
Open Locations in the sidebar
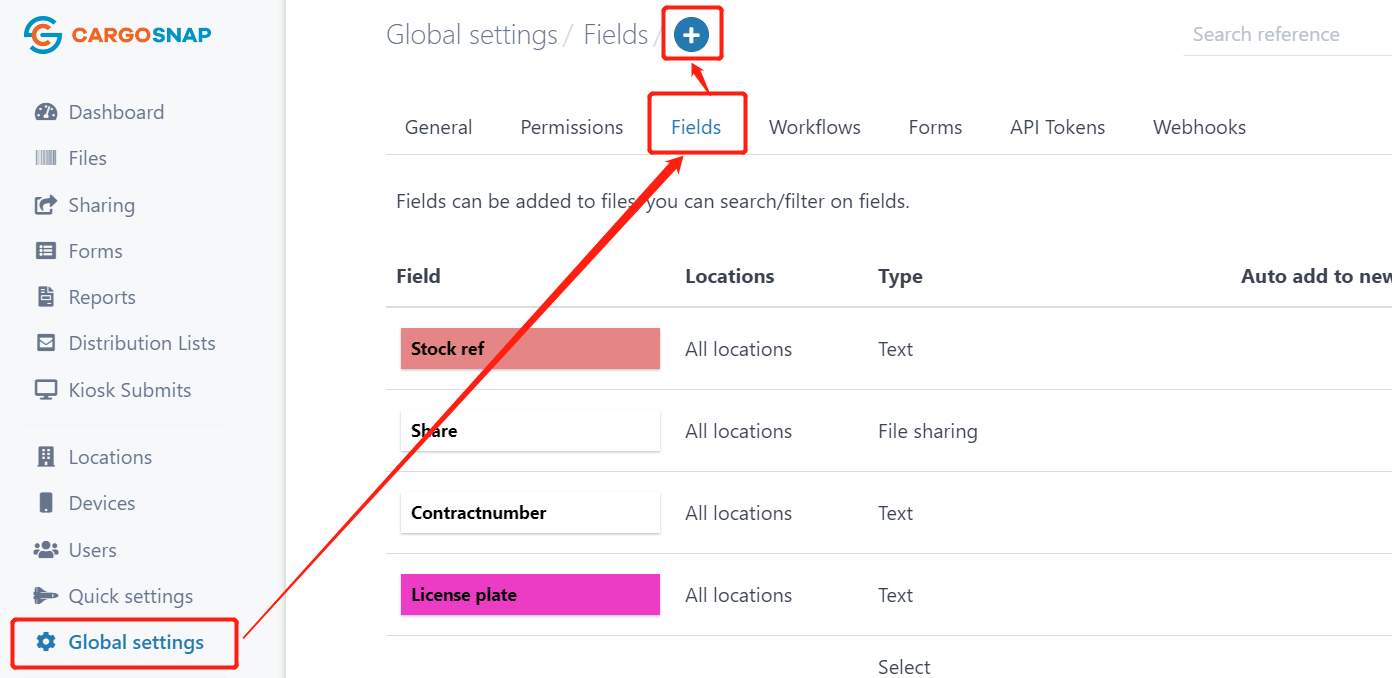(93, 457)
